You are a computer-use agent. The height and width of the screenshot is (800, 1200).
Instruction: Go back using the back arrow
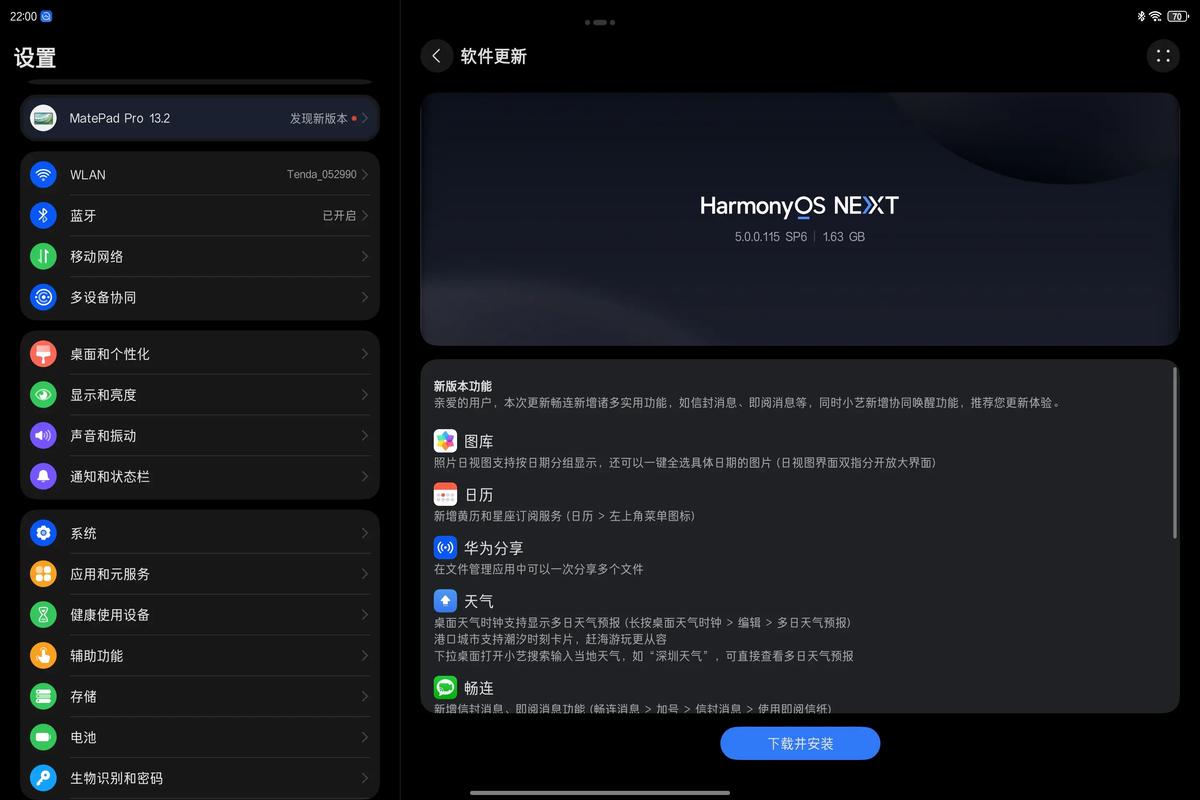(x=436, y=56)
